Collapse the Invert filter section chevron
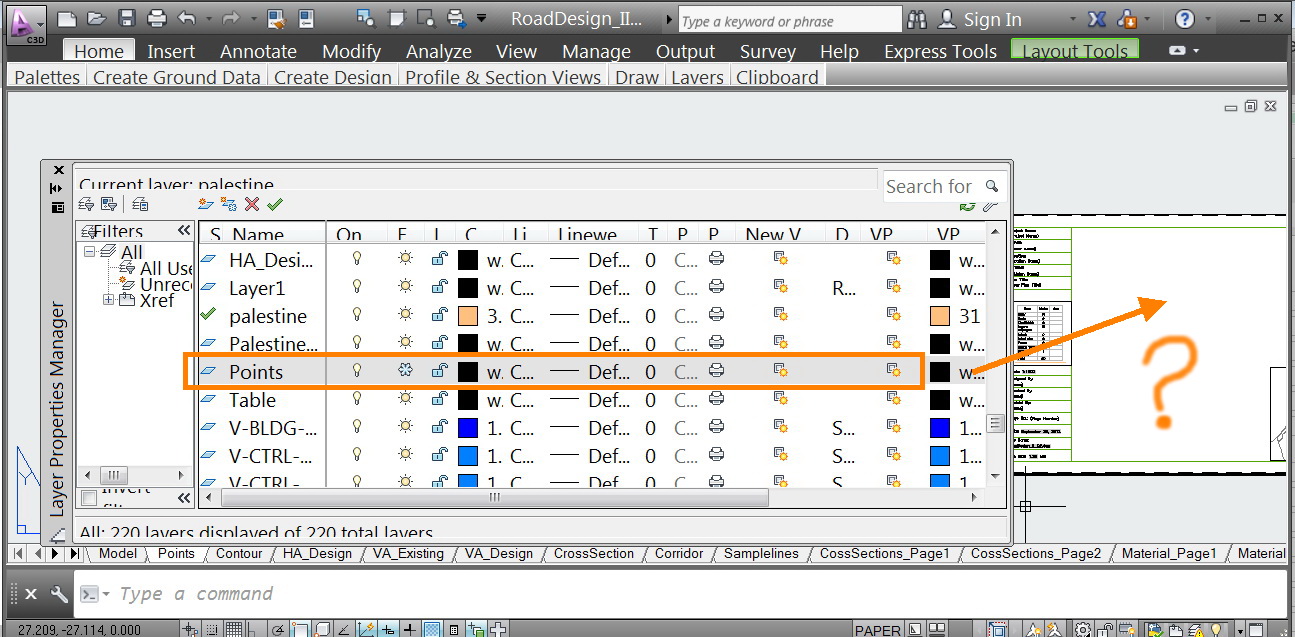The height and width of the screenshot is (637, 1295). tap(183, 497)
